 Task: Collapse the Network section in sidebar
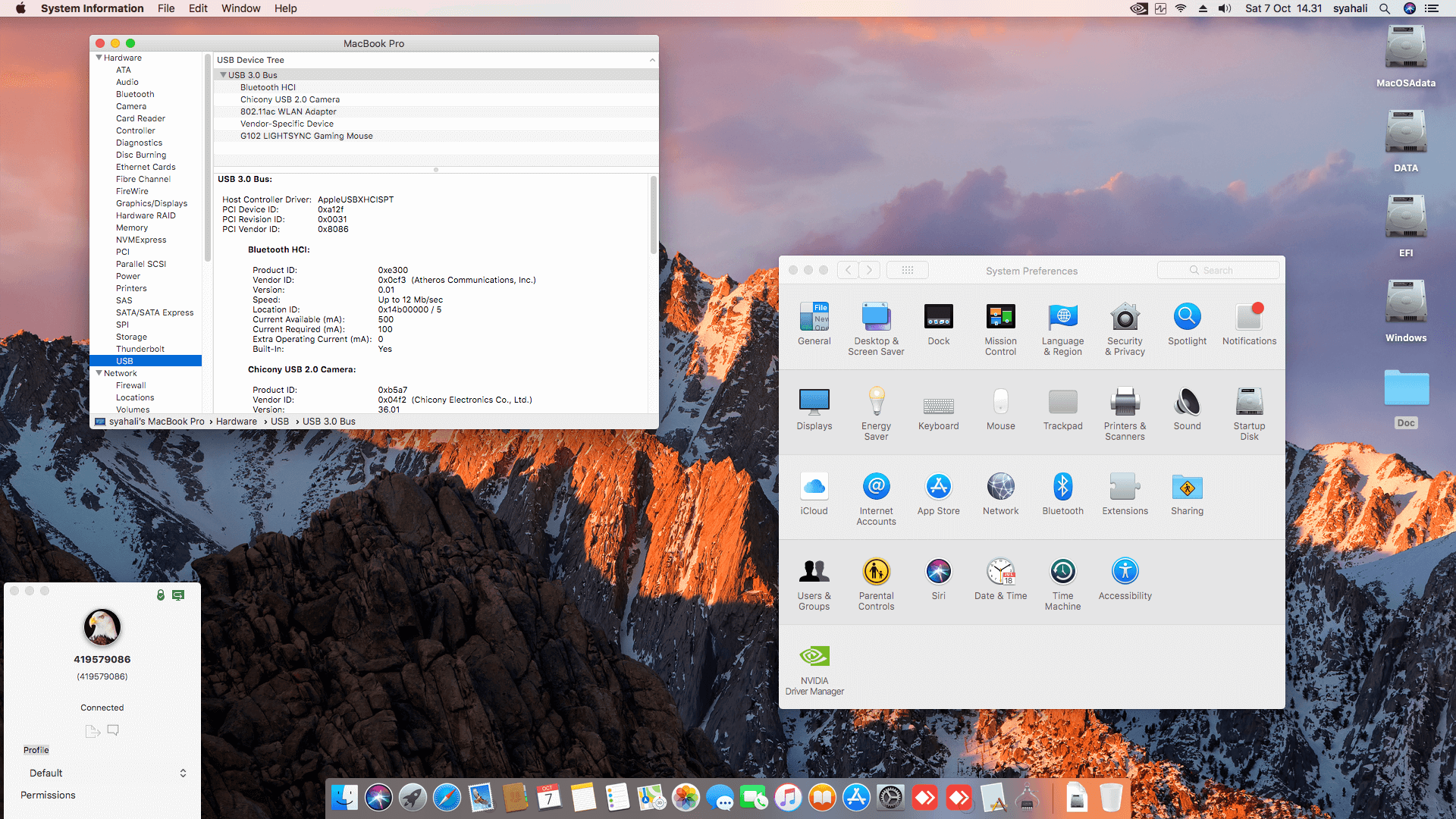coord(99,373)
